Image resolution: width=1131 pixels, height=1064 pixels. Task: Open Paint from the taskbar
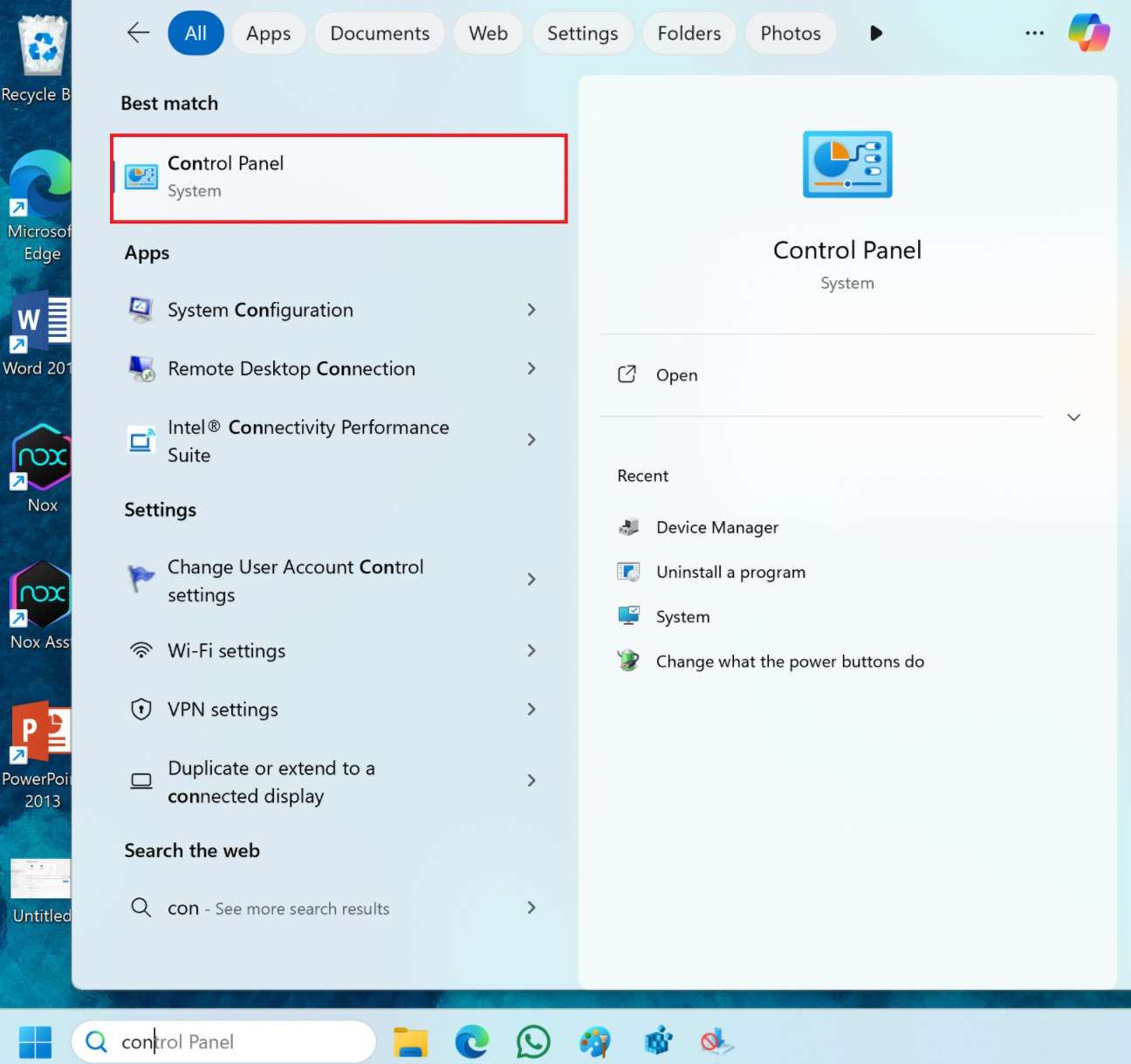tap(593, 1041)
